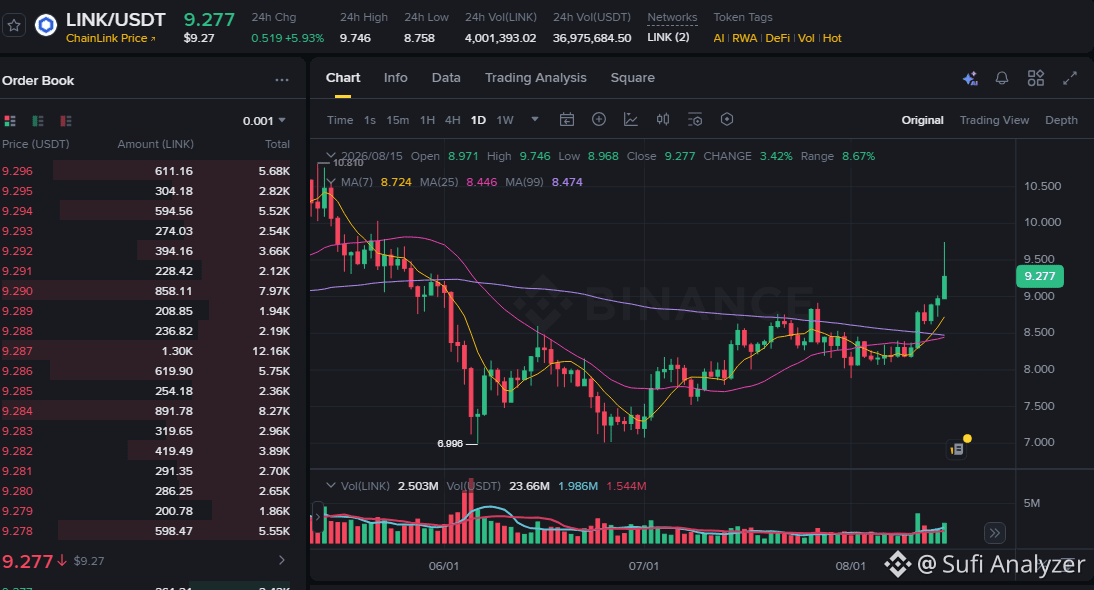Click the 9.277 current price axis label
The width and height of the screenshot is (1094, 590).
[x=1040, y=276]
